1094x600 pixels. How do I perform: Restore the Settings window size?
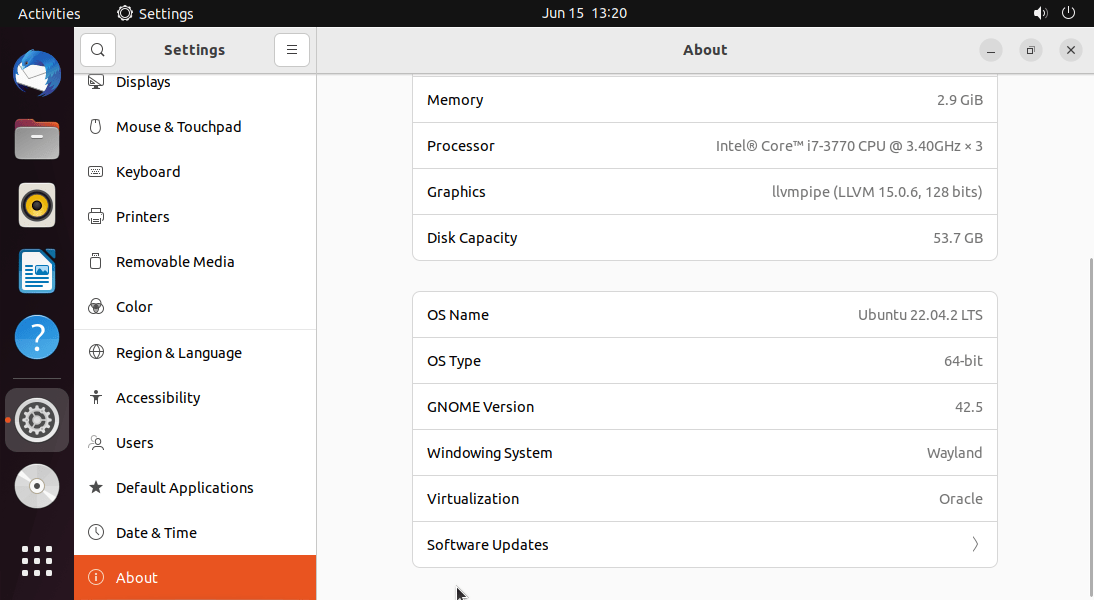1031,50
